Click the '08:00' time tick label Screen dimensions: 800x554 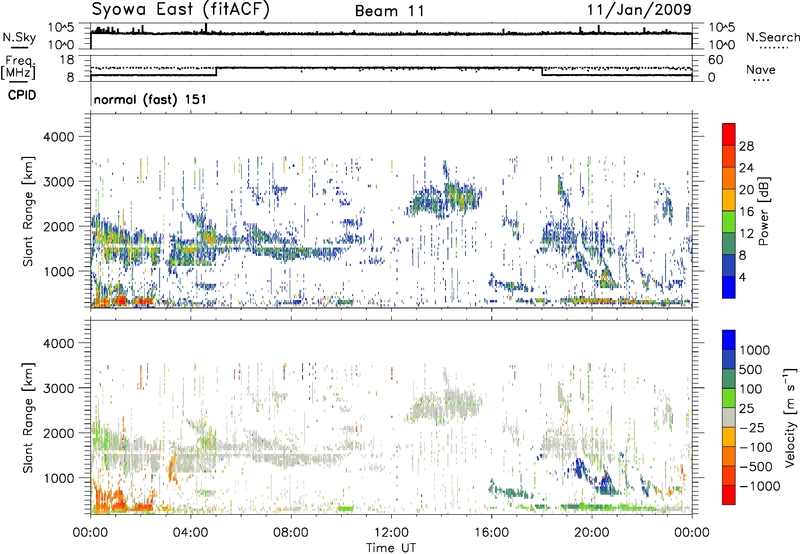pyautogui.click(x=291, y=533)
